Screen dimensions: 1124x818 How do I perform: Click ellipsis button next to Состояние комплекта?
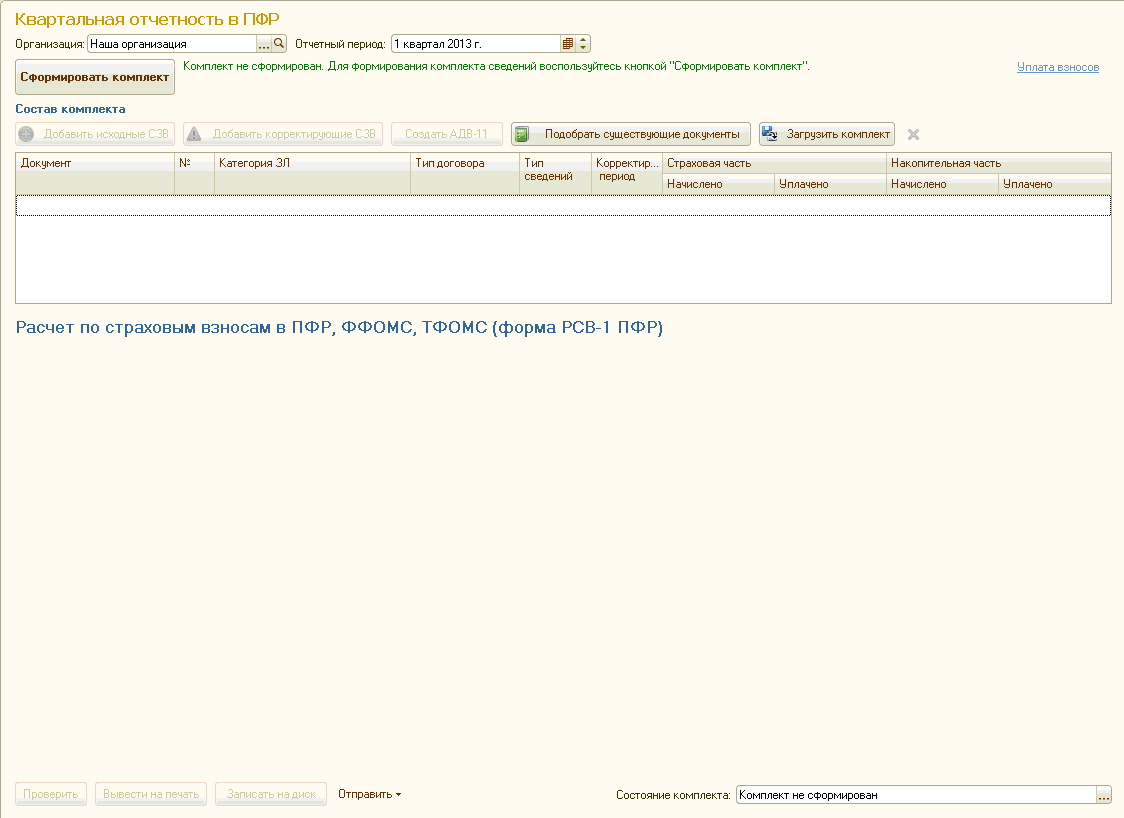[x=1104, y=795]
